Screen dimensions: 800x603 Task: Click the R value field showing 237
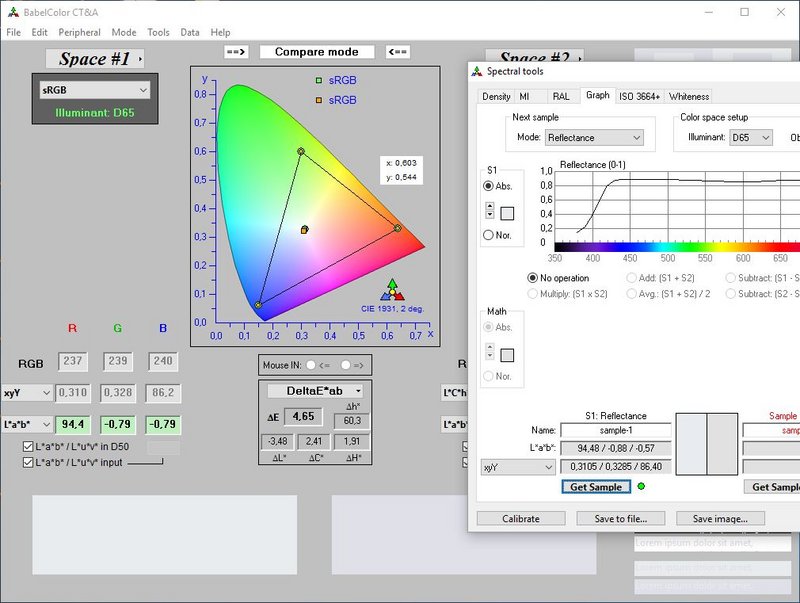pos(73,361)
